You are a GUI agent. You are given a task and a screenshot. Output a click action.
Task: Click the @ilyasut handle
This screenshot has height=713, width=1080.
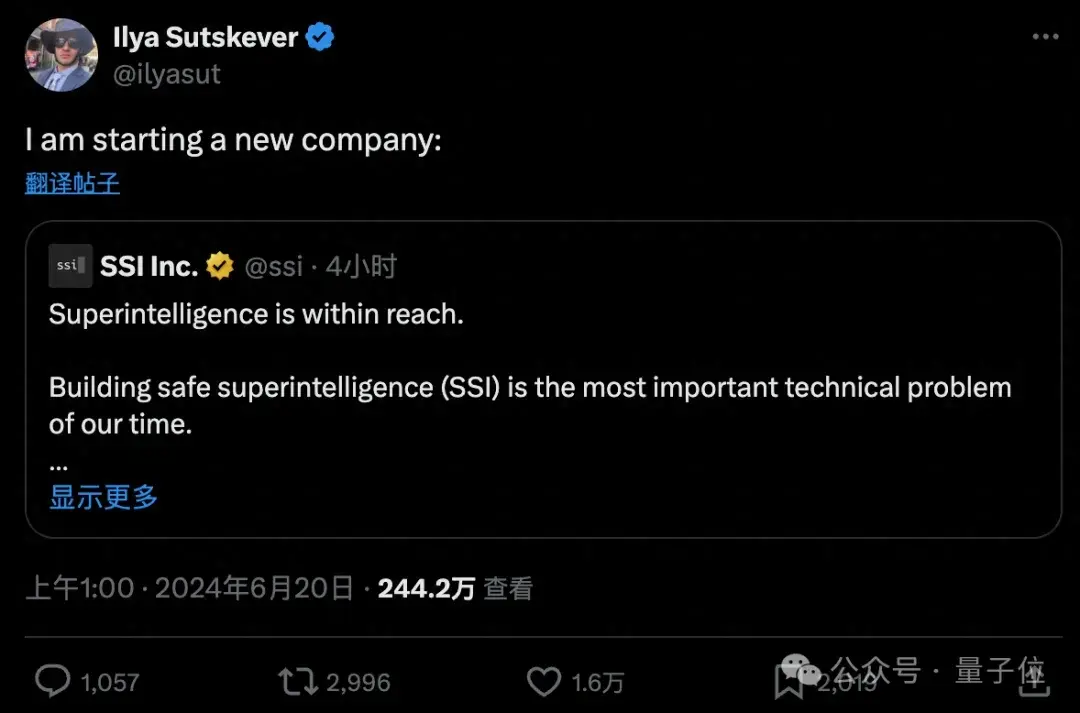[166, 74]
